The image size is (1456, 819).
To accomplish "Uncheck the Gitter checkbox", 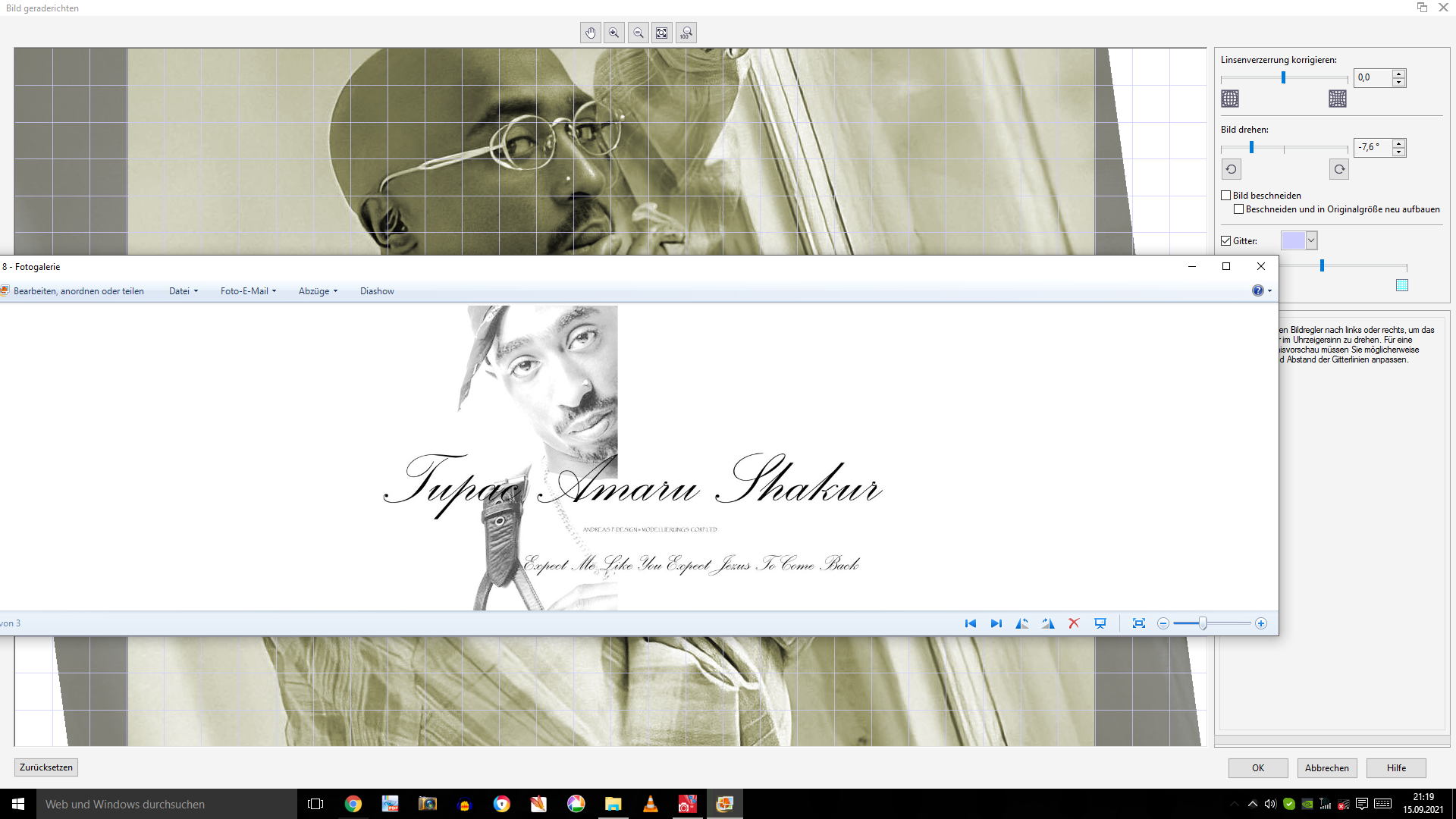I will coord(1225,241).
